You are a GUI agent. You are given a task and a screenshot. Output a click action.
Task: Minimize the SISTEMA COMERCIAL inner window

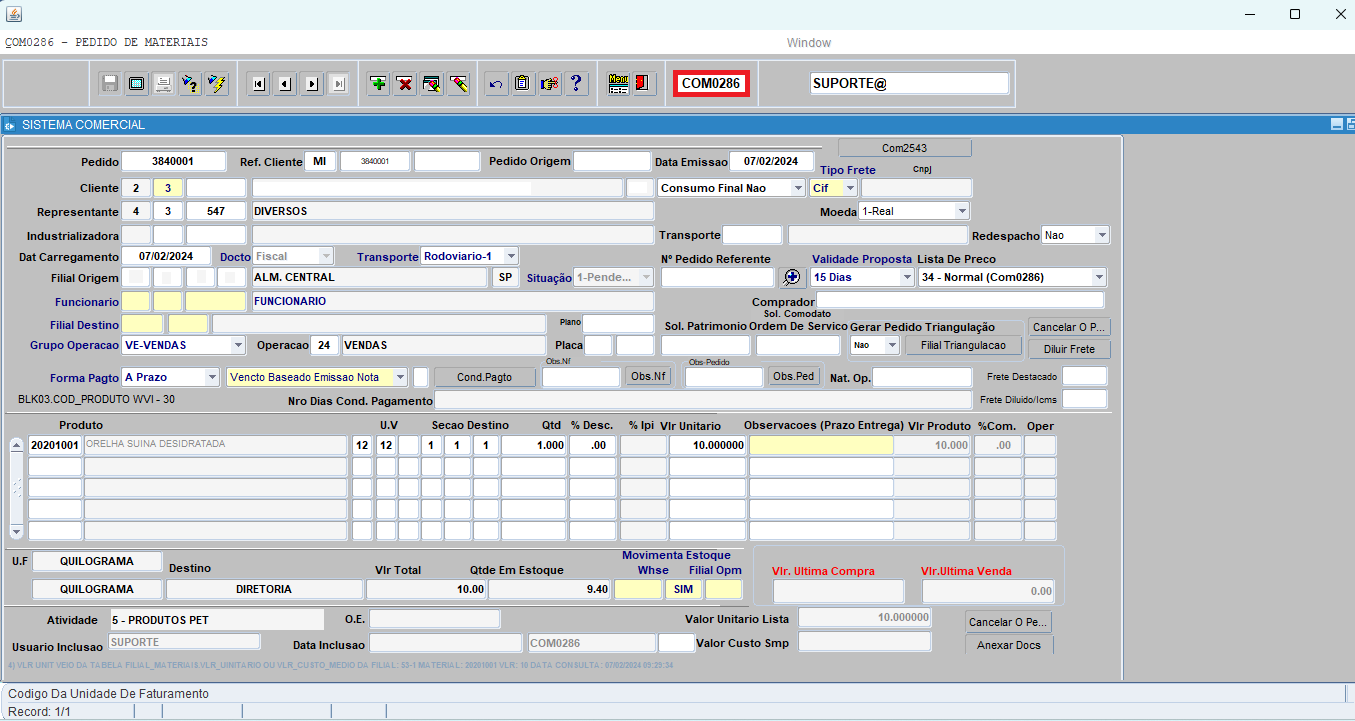(1336, 124)
